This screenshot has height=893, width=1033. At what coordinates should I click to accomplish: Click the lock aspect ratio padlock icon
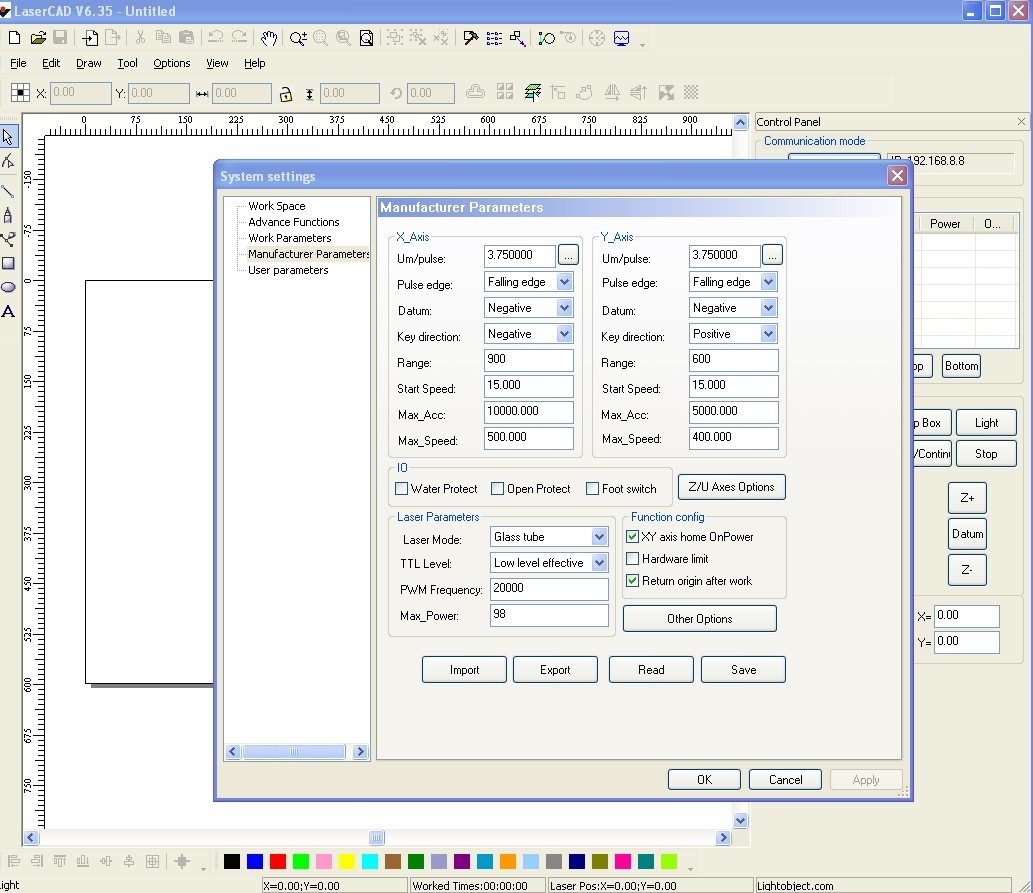point(286,94)
